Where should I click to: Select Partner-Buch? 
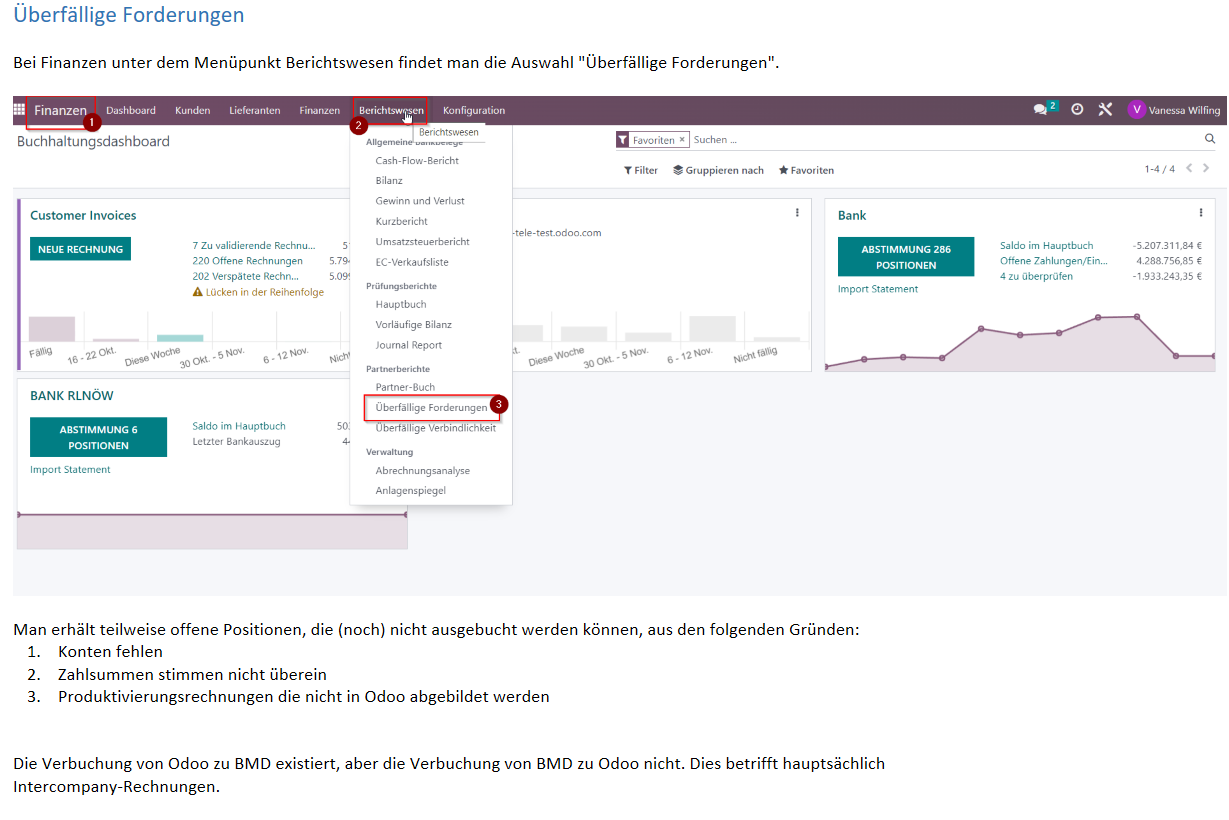point(405,387)
